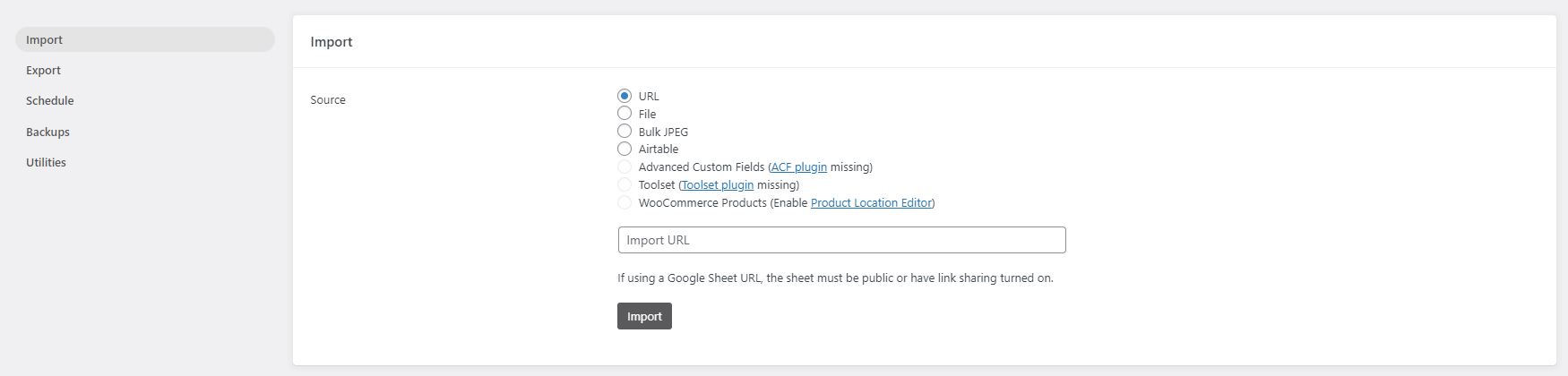The height and width of the screenshot is (376, 1568).
Task: Follow the Product Location Editor link
Action: (x=871, y=203)
